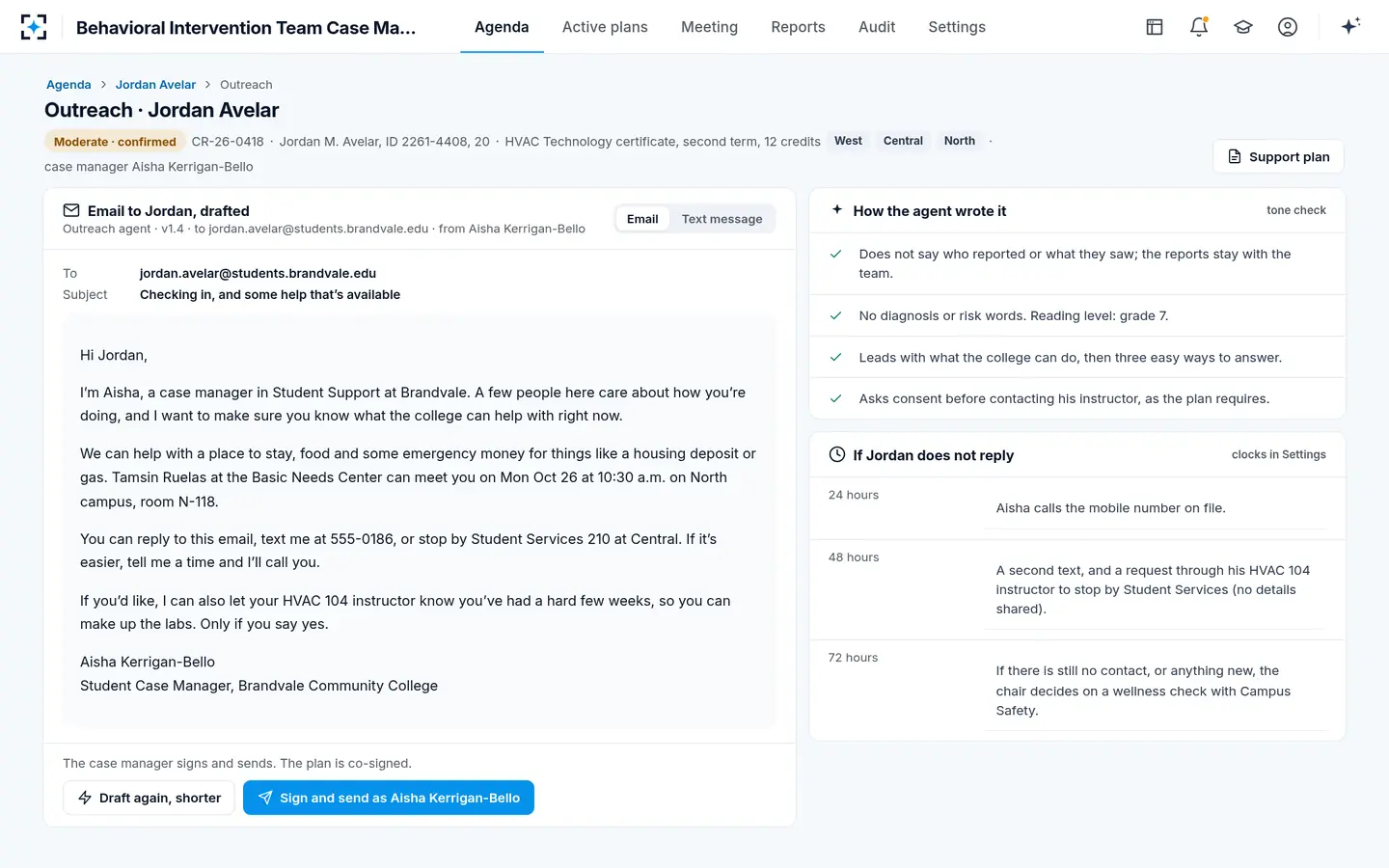Open the sparkle assistant icon in header
1389x868 pixels.
1350,26
